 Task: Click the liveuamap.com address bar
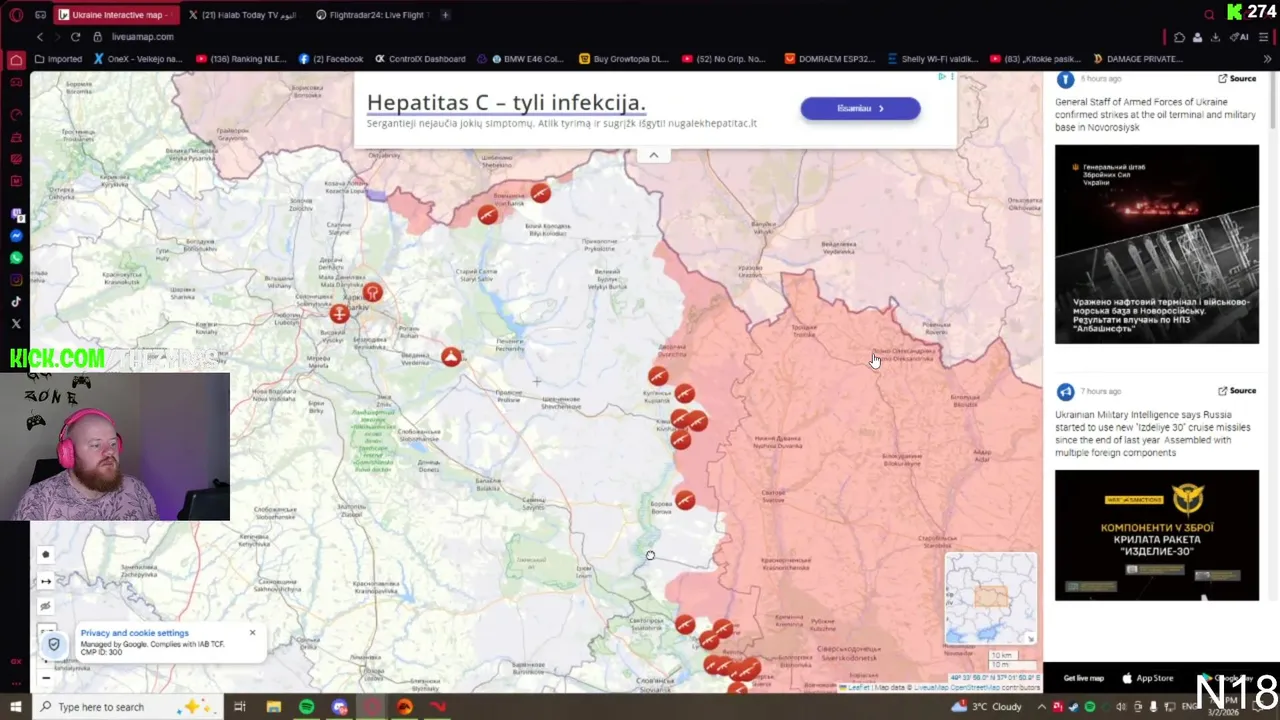click(x=142, y=37)
